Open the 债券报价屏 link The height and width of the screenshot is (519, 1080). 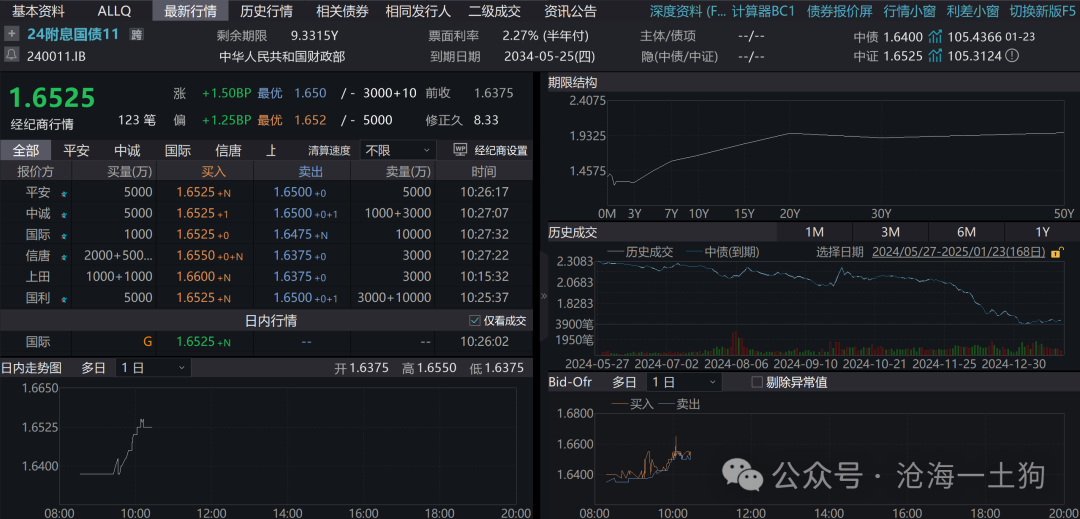point(839,11)
